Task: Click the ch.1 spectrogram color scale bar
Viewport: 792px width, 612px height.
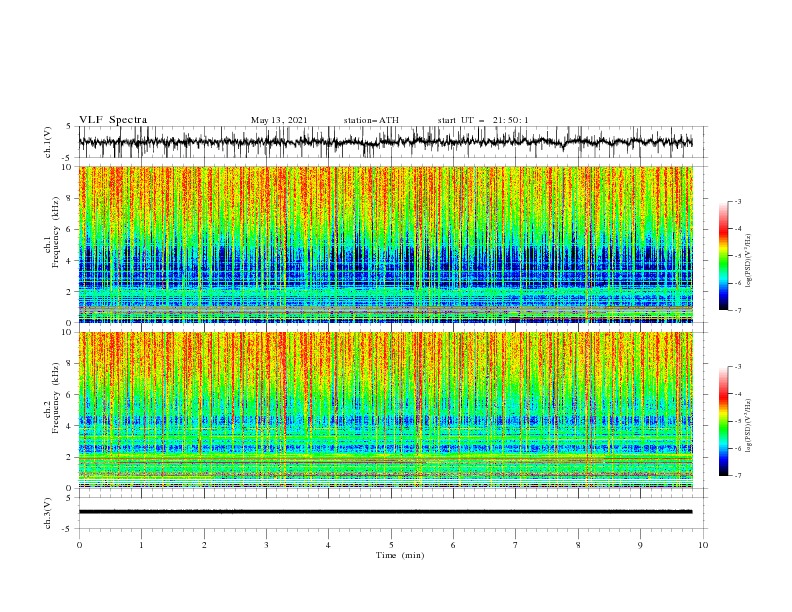Action: pos(723,256)
